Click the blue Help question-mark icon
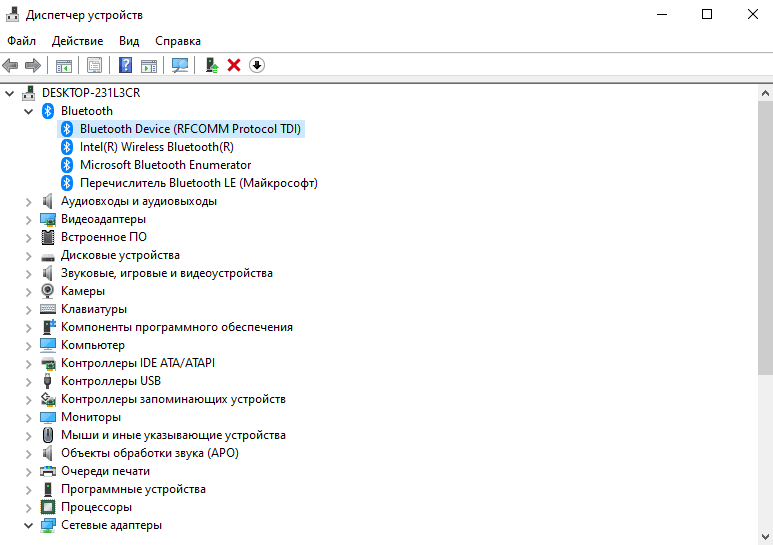The height and width of the screenshot is (545, 773). [126, 65]
